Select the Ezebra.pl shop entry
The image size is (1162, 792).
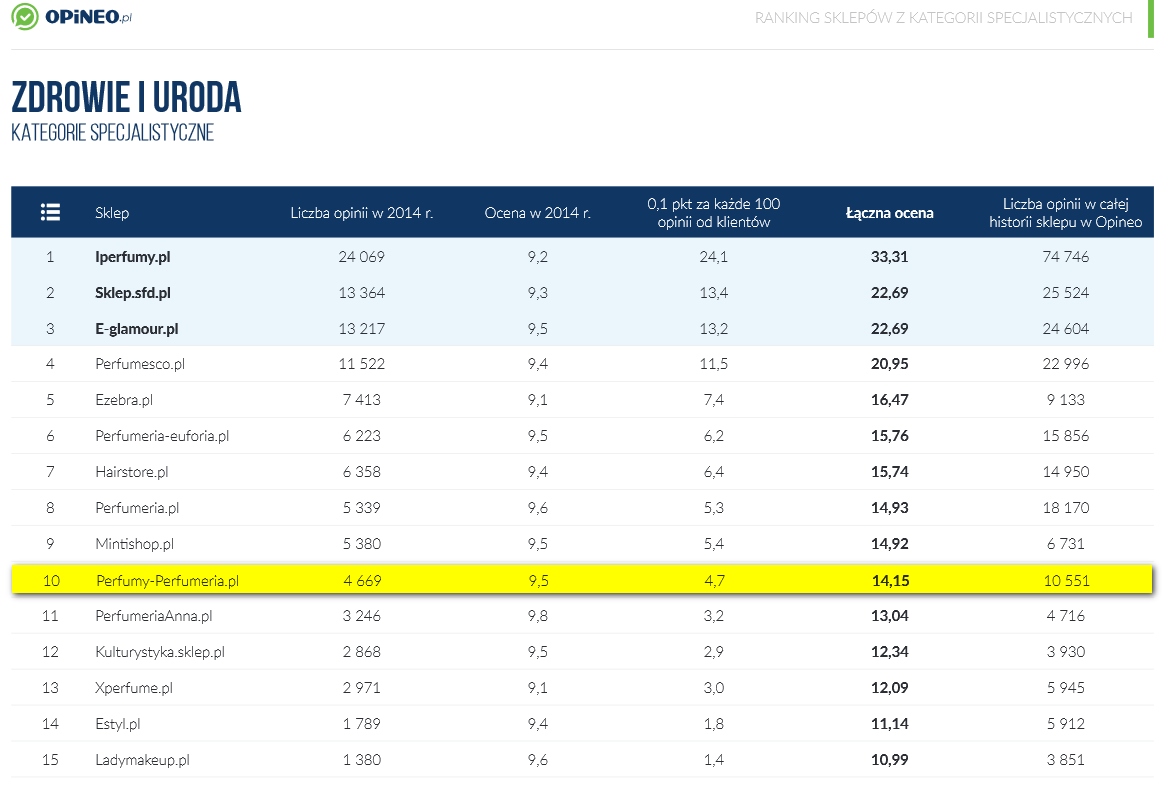point(124,400)
